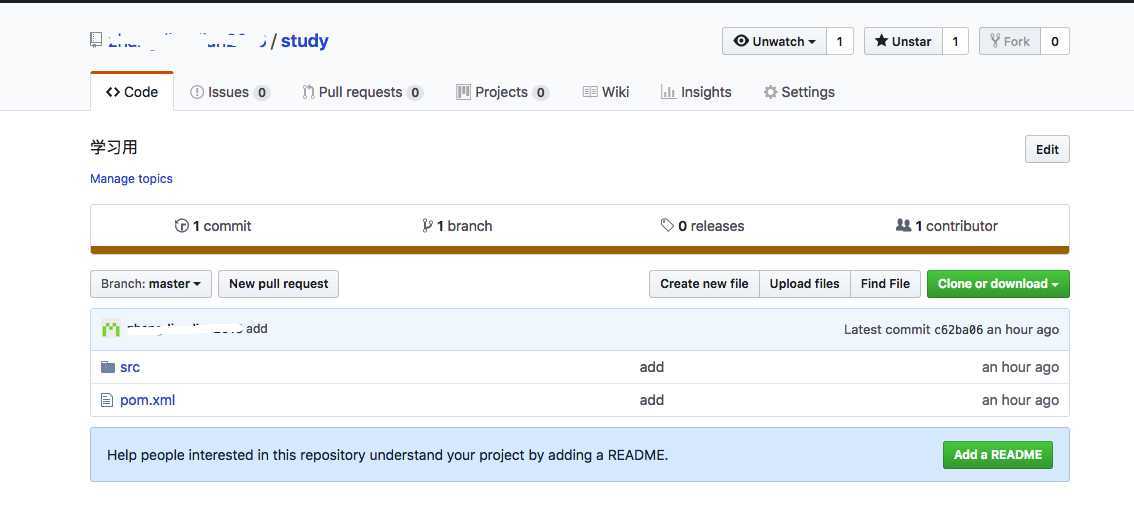
Task: Click the Fork button
Action: (x=1010, y=41)
